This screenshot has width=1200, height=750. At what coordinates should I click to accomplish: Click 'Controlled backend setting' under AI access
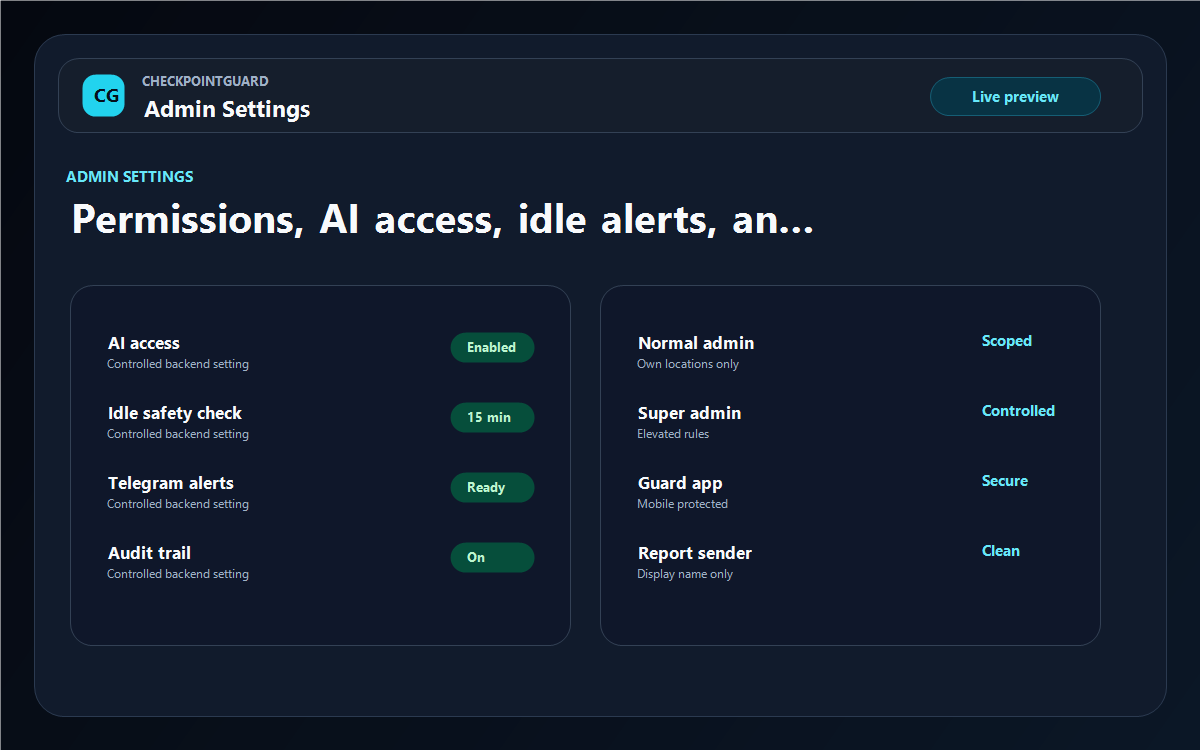point(178,364)
